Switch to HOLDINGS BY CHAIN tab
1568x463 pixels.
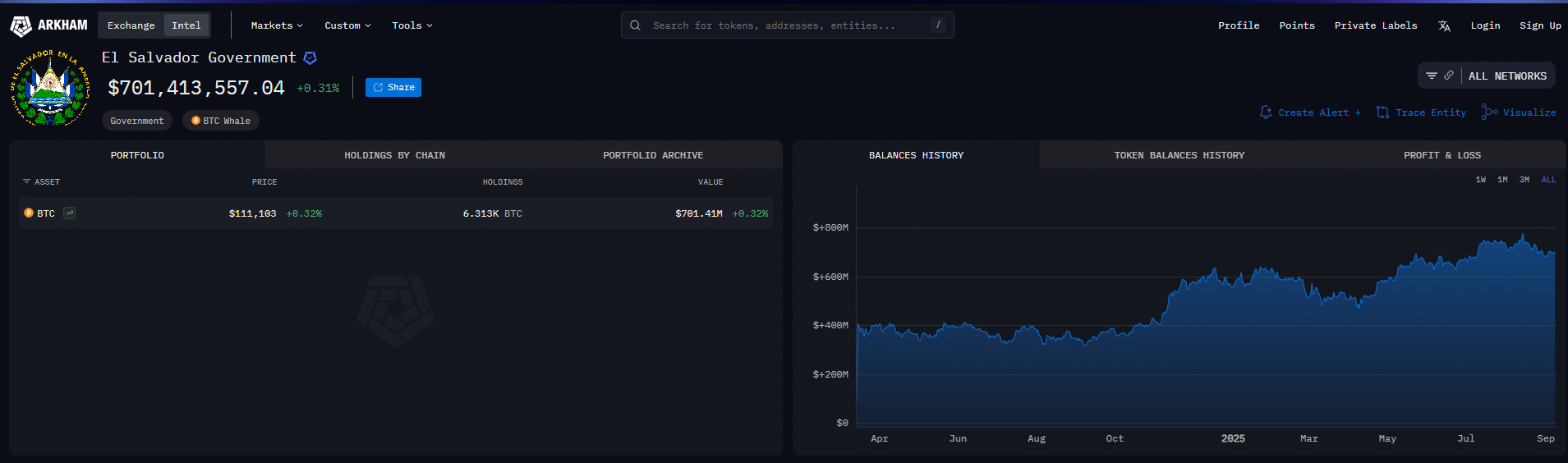pyautogui.click(x=394, y=154)
